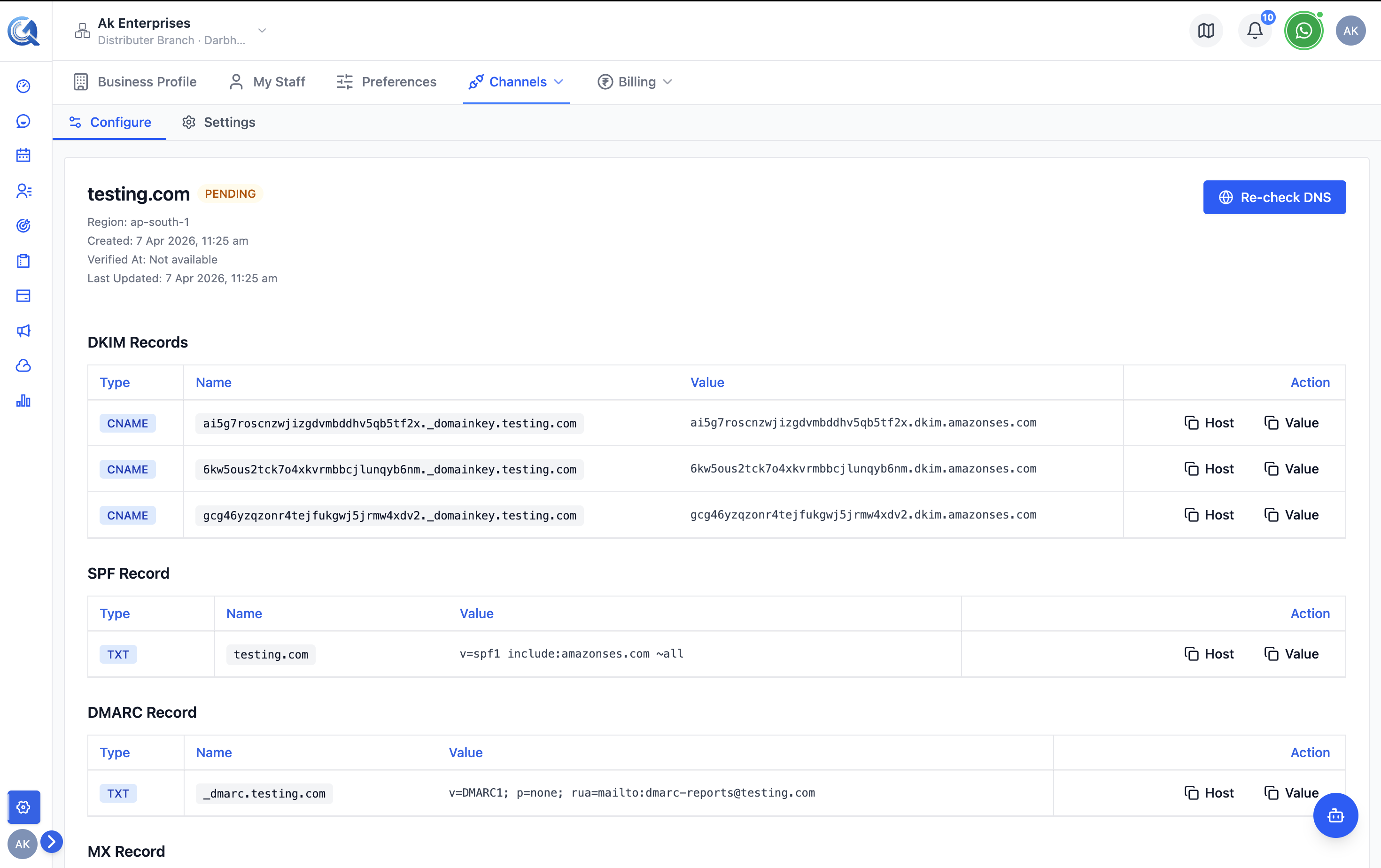Click the Region: ap-south-1 text

138,222
